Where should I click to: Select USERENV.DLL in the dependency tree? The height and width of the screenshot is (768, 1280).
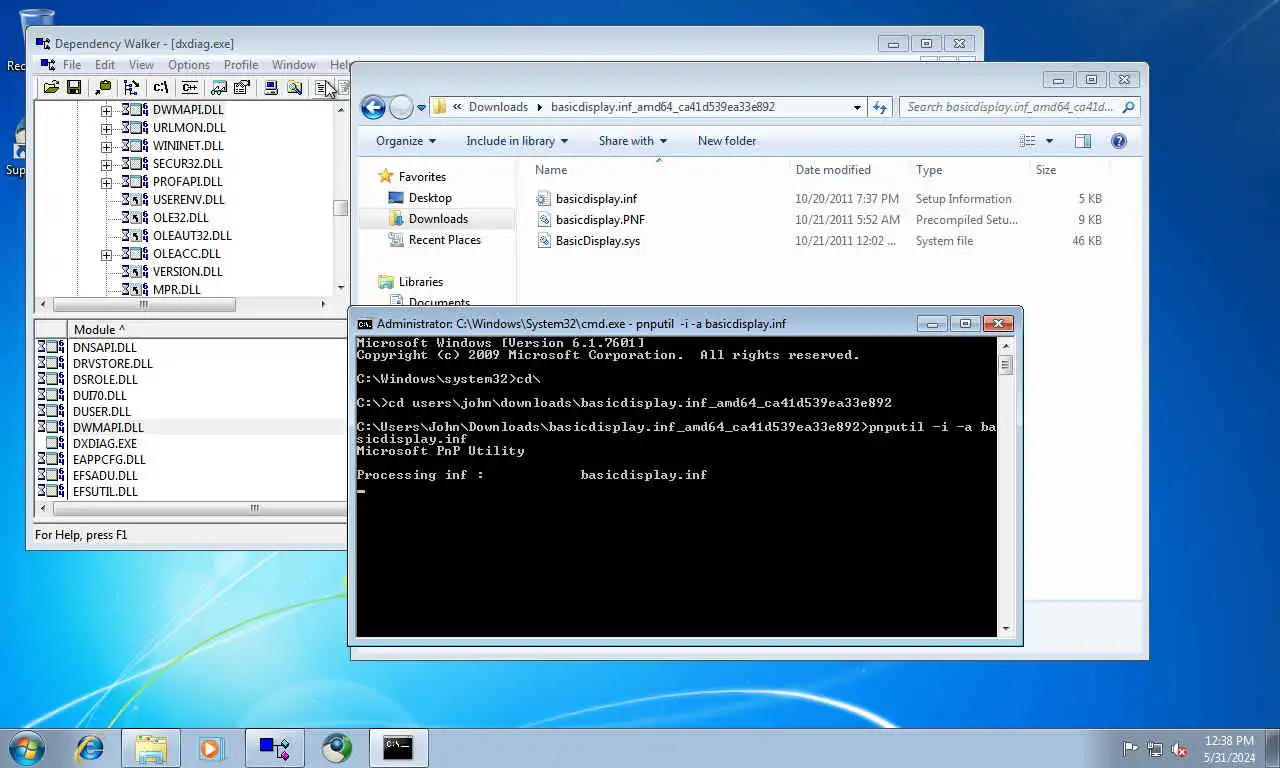(x=189, y=200)
